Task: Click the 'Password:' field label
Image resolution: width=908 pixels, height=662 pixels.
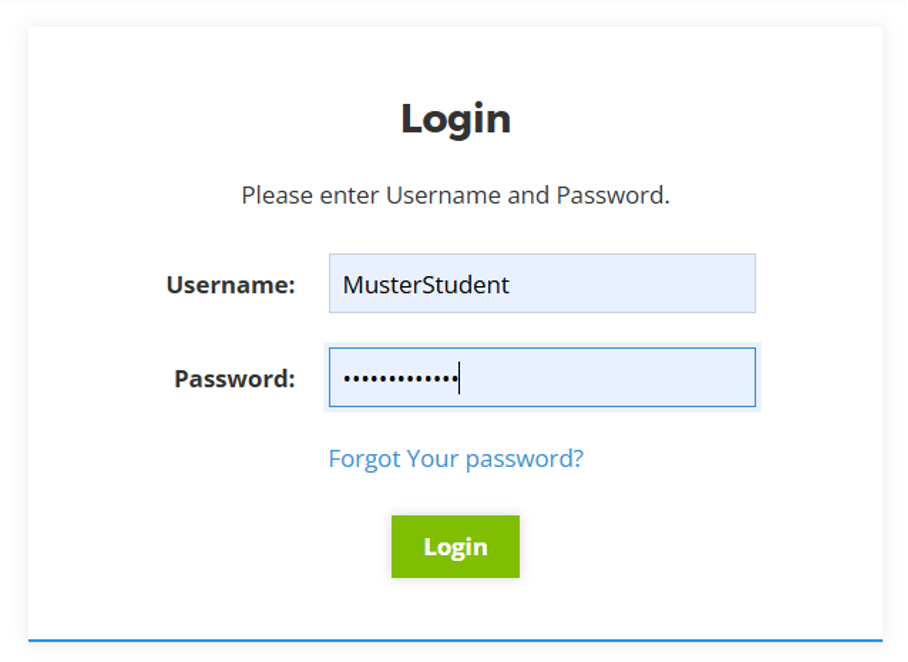Action: [x=235, y=379]
